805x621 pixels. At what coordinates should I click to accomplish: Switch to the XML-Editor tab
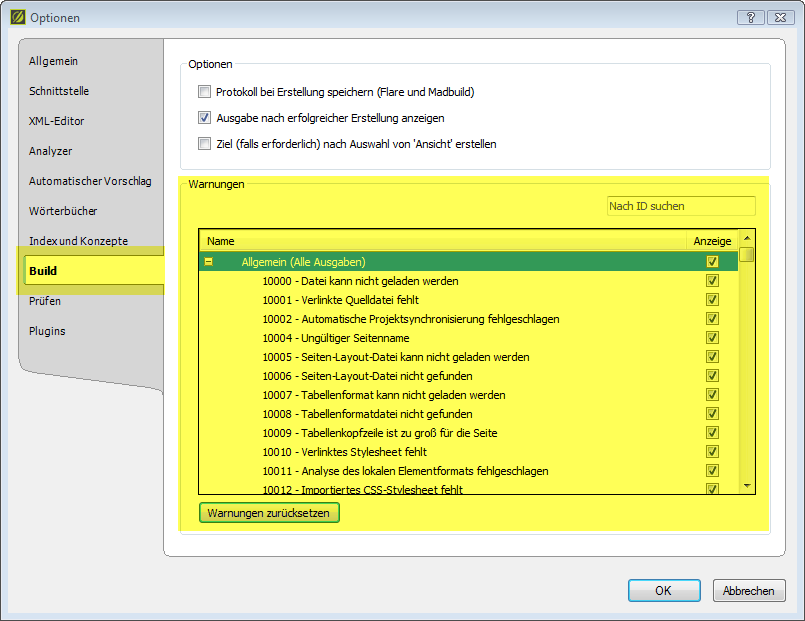(x=57, y=122)
